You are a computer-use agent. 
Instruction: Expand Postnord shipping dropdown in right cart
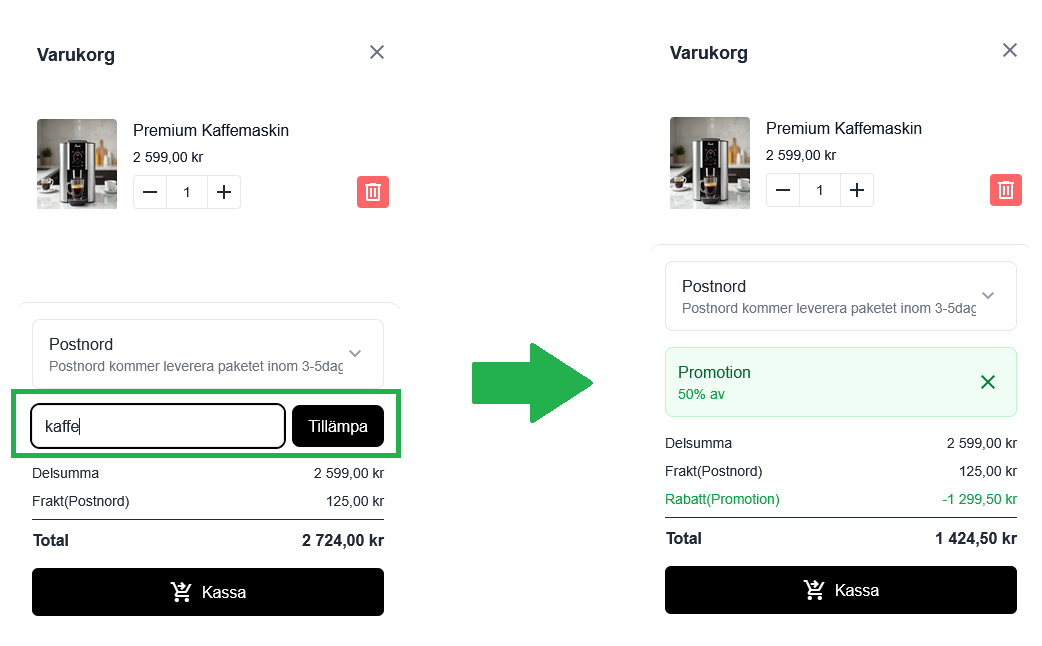(987, 295)
